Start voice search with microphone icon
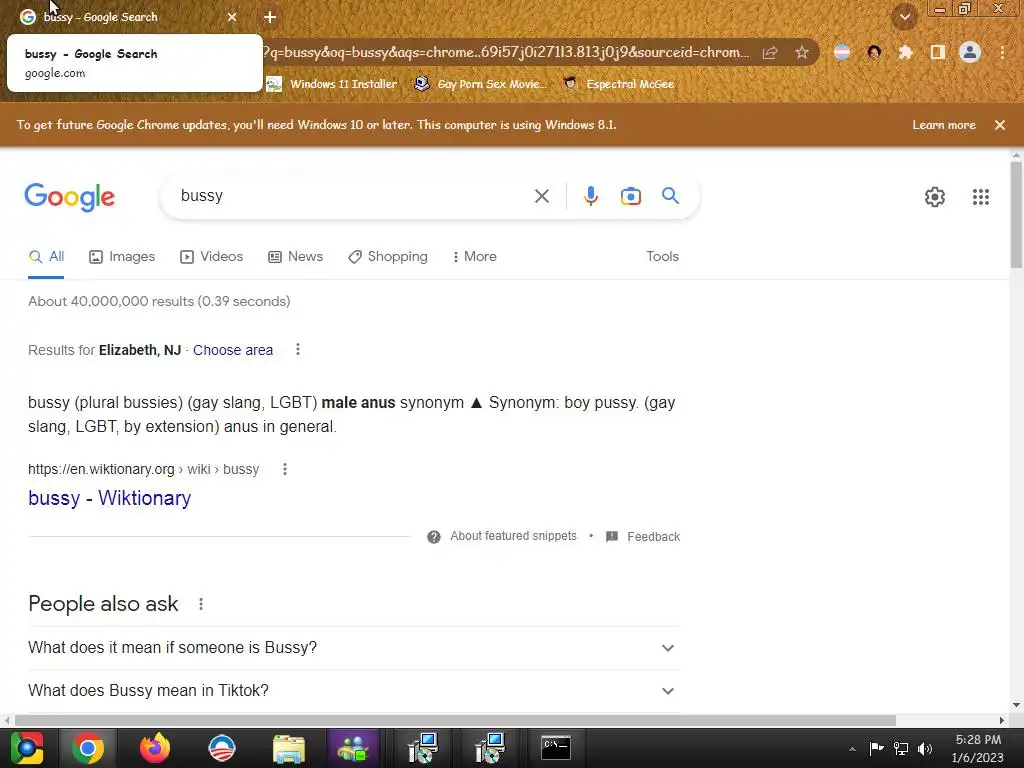Screen dimensions: 1024x768 [590, 196]
